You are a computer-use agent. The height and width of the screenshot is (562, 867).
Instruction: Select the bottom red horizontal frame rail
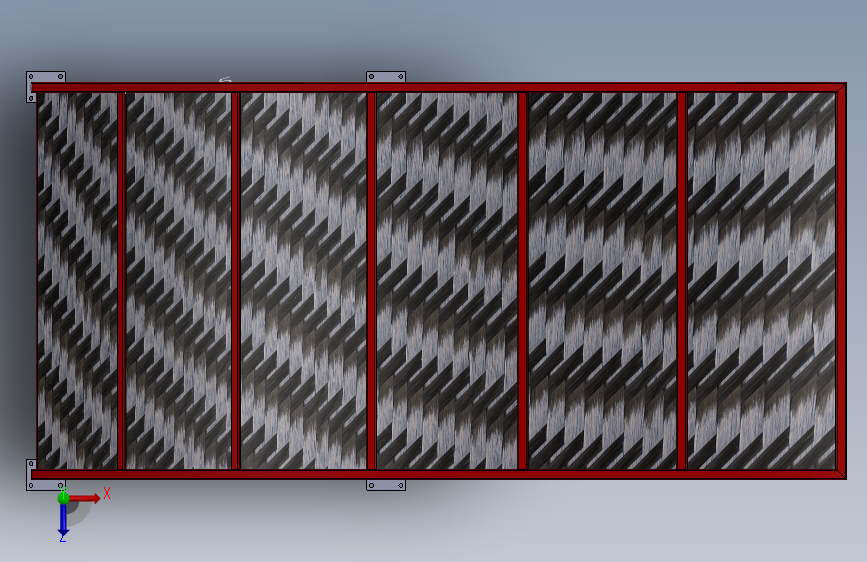click(x=438, y=474)
